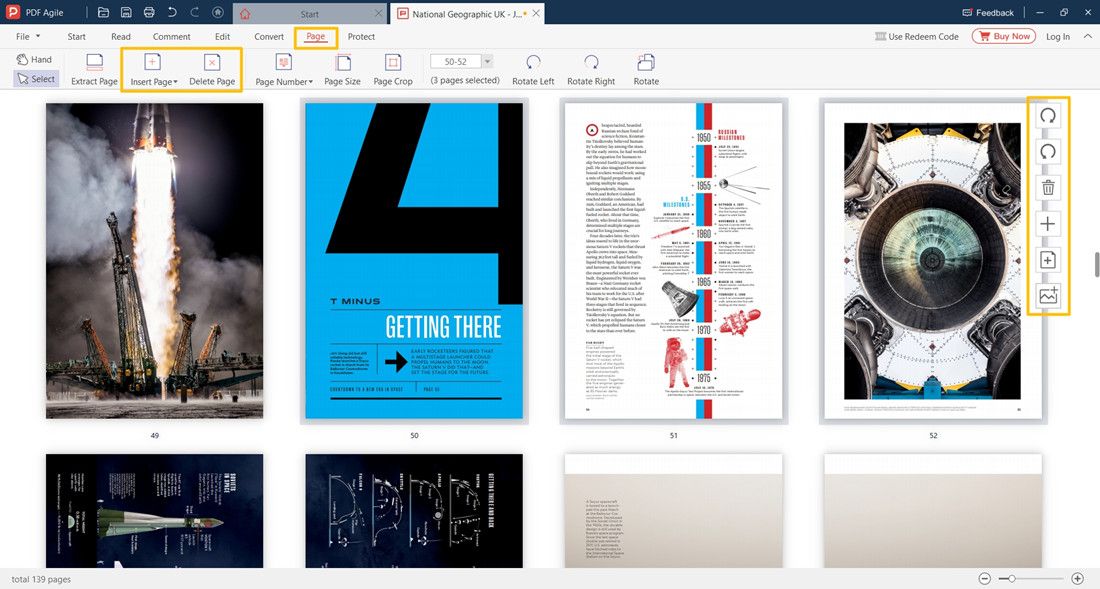Click the Page Crop tool
This screenshot has width=1100, height=589.
click(393, 70)
